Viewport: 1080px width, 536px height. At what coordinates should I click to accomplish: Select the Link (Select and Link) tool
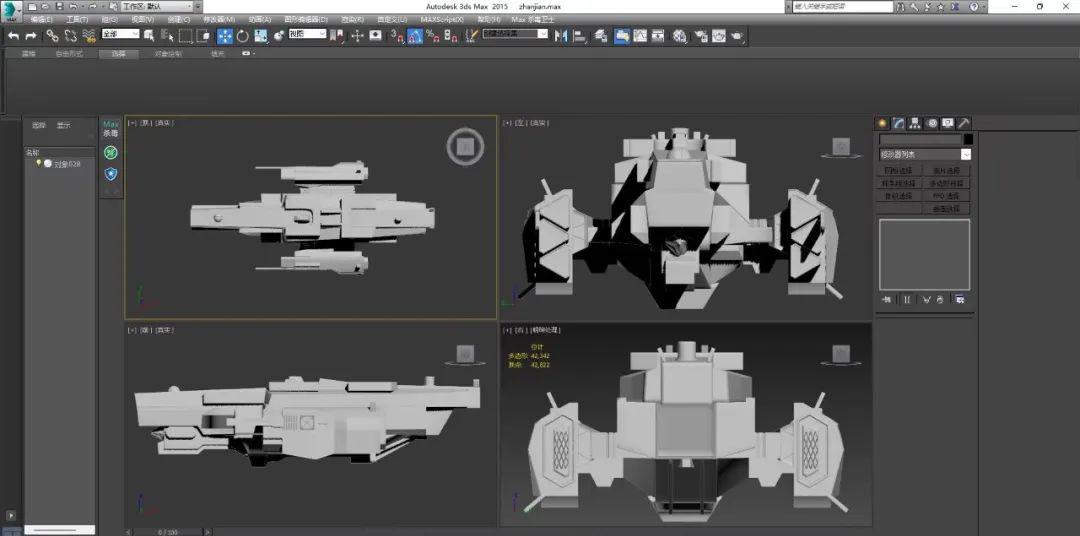pyautogui.click(x=52, y=36)
